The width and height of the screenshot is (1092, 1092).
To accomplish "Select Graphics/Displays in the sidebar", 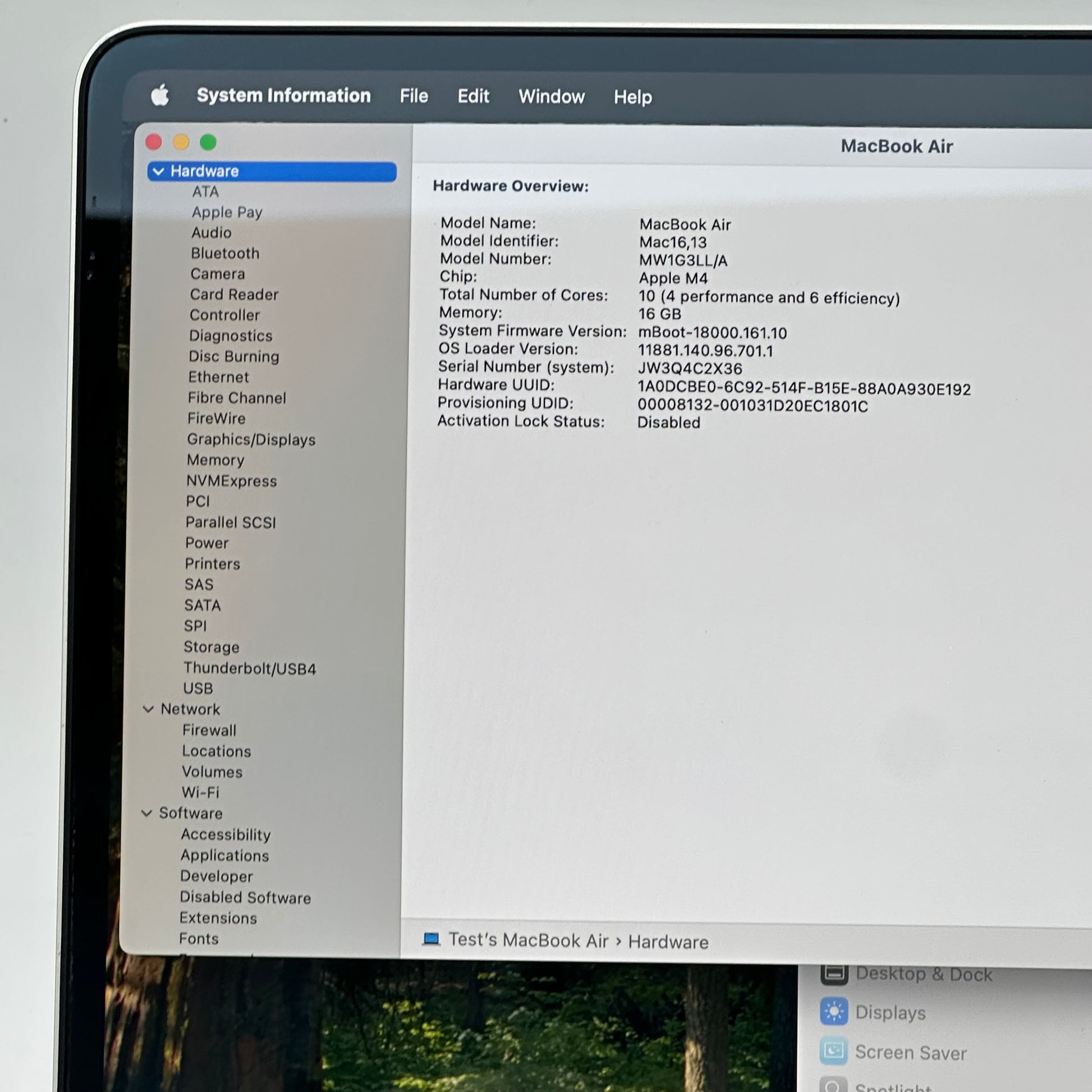I will point(251,439).
